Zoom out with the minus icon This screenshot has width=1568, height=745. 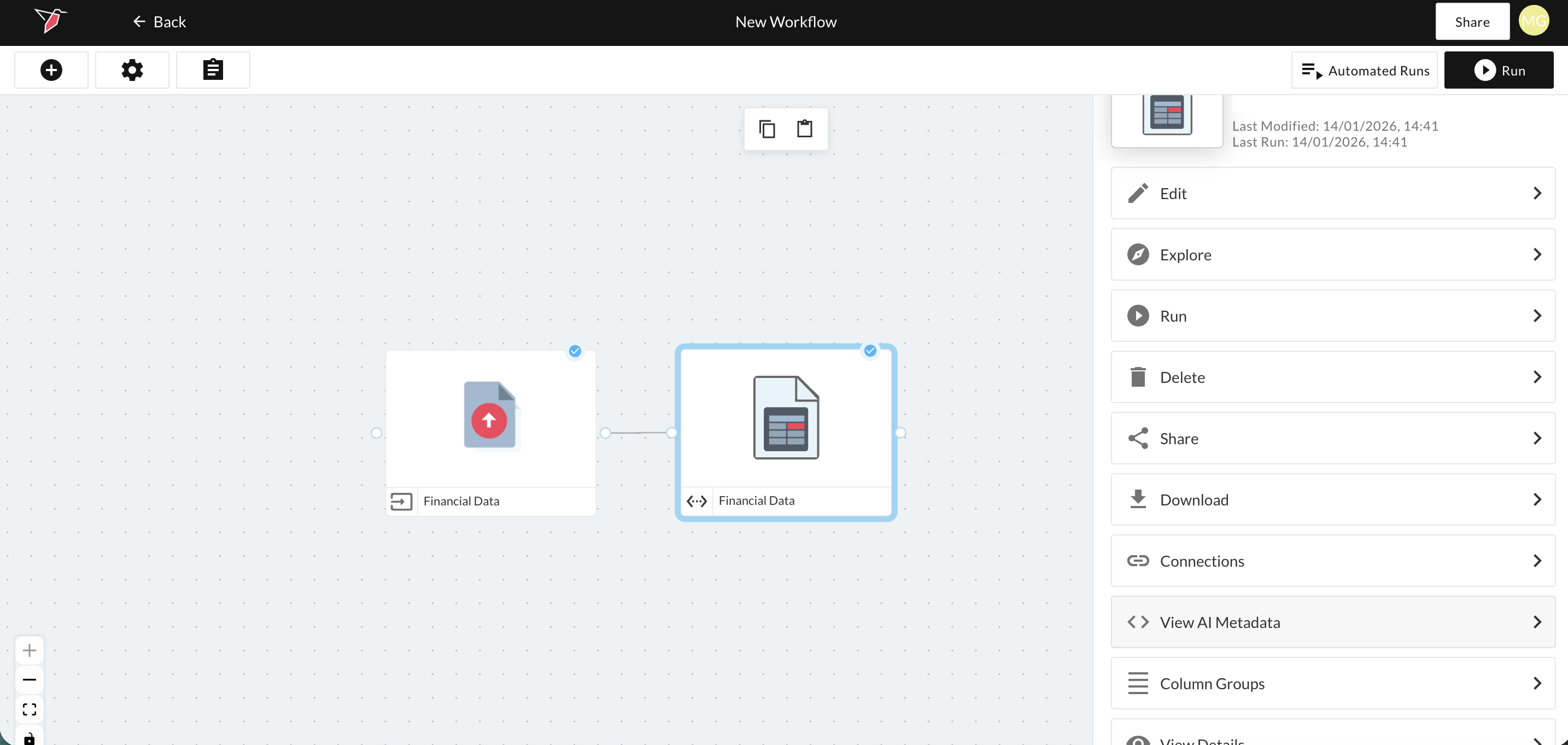tap(29, 680)
